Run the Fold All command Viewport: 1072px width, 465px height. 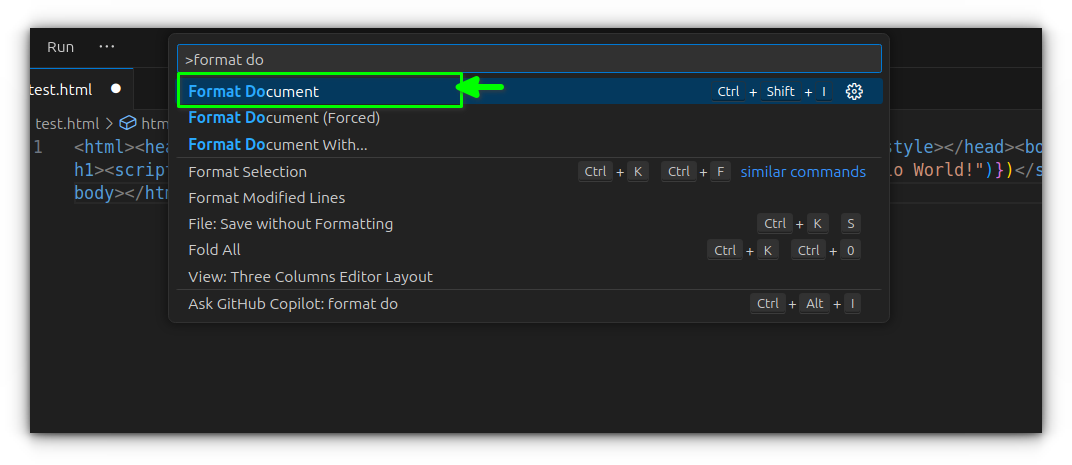214,250
